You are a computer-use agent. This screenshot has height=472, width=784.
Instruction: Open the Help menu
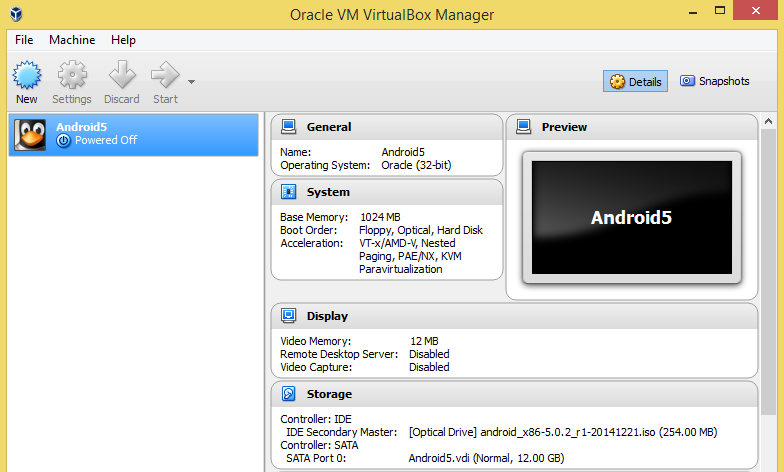click(123, 40)
